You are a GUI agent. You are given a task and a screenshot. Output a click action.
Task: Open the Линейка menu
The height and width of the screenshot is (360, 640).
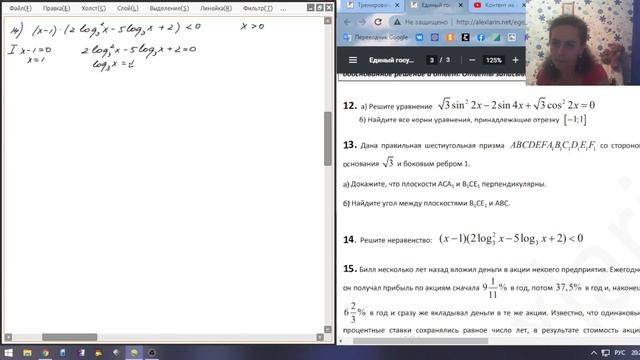tap(216, 8)
